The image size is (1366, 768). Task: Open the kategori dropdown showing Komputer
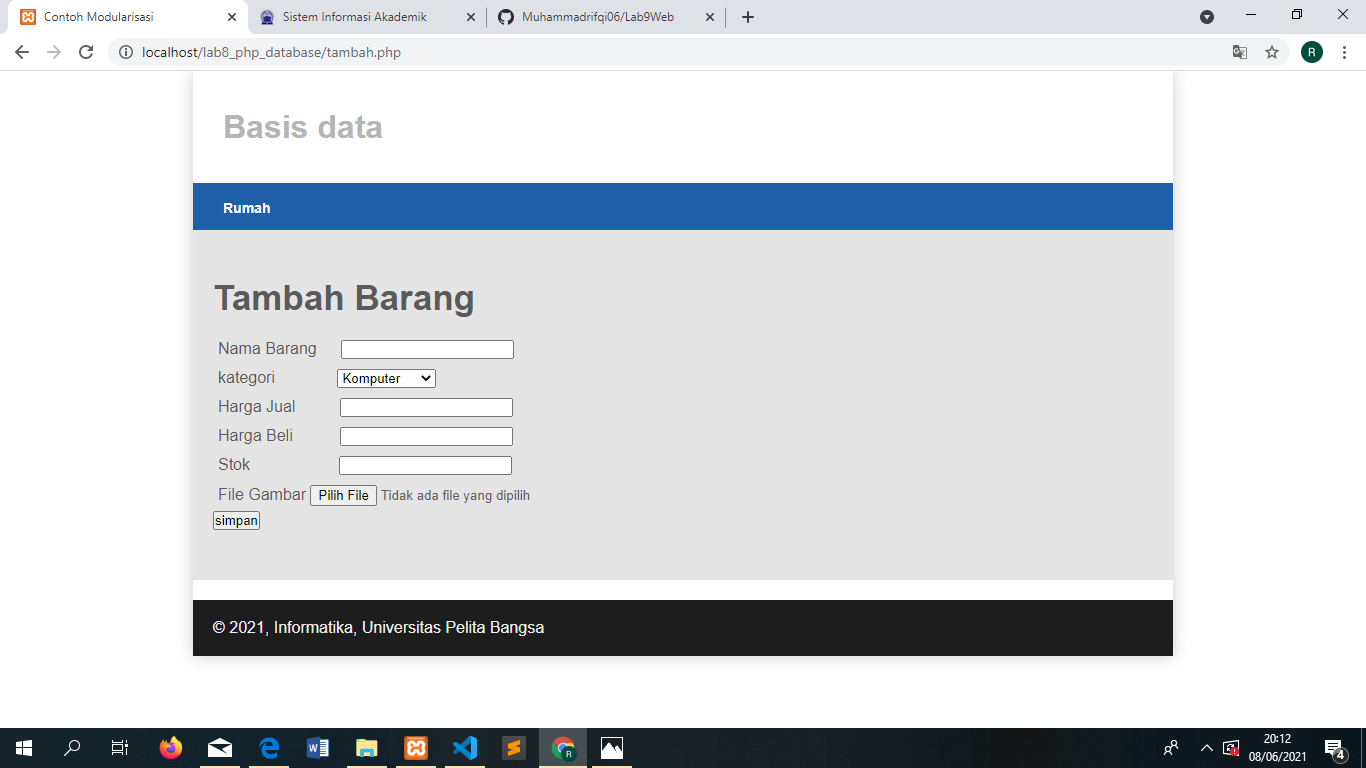386,378
